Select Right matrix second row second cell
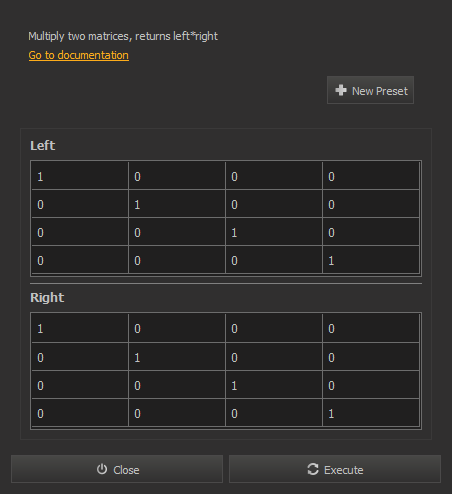Viewport: 452px width, 494px height. [177, 357]
